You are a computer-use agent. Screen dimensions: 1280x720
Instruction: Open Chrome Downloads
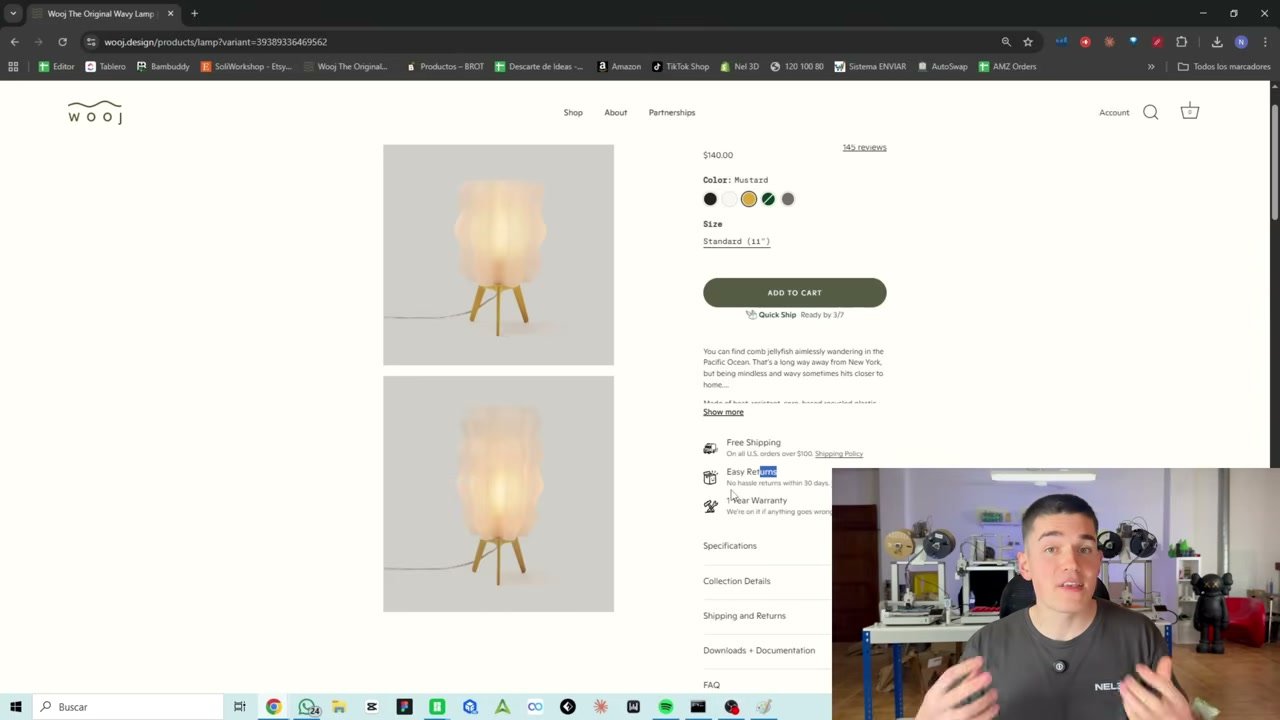pos(1217,42)
